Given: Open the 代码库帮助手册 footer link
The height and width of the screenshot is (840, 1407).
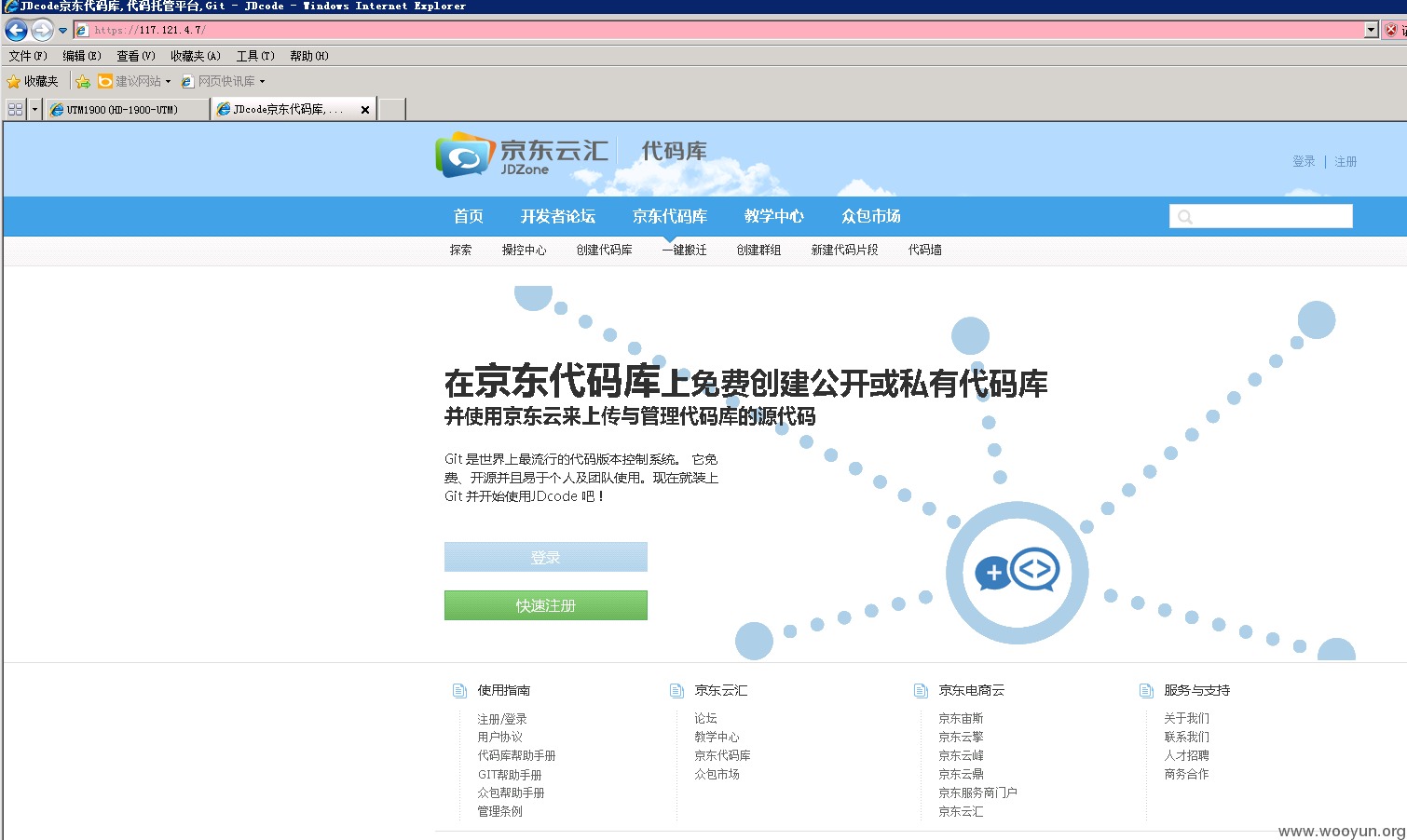Looking at the screenshot, I should [516, 755].
